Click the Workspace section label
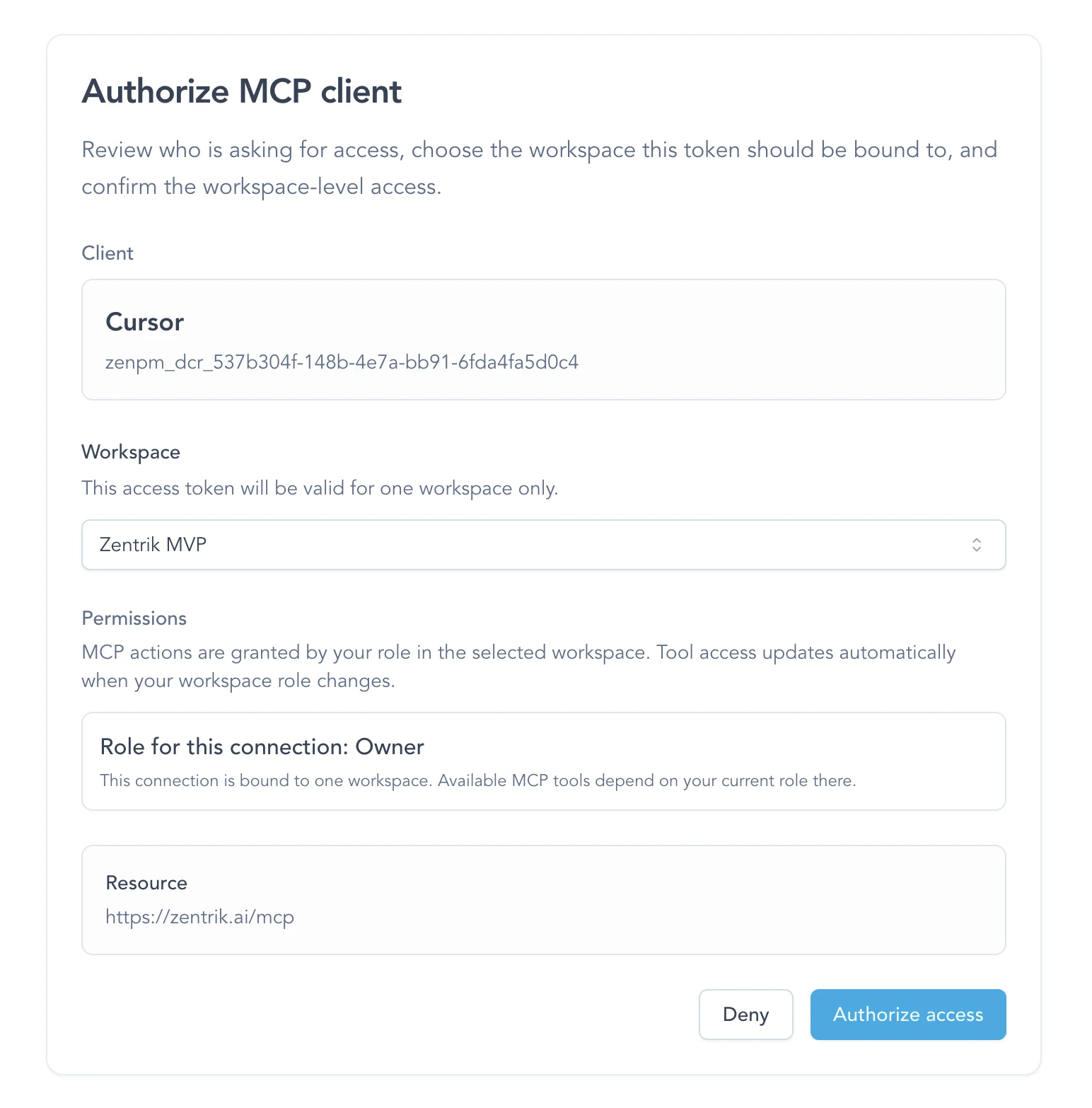Image resolution: width=1092 pixels, height=1108 pixels. coord(131,451)
